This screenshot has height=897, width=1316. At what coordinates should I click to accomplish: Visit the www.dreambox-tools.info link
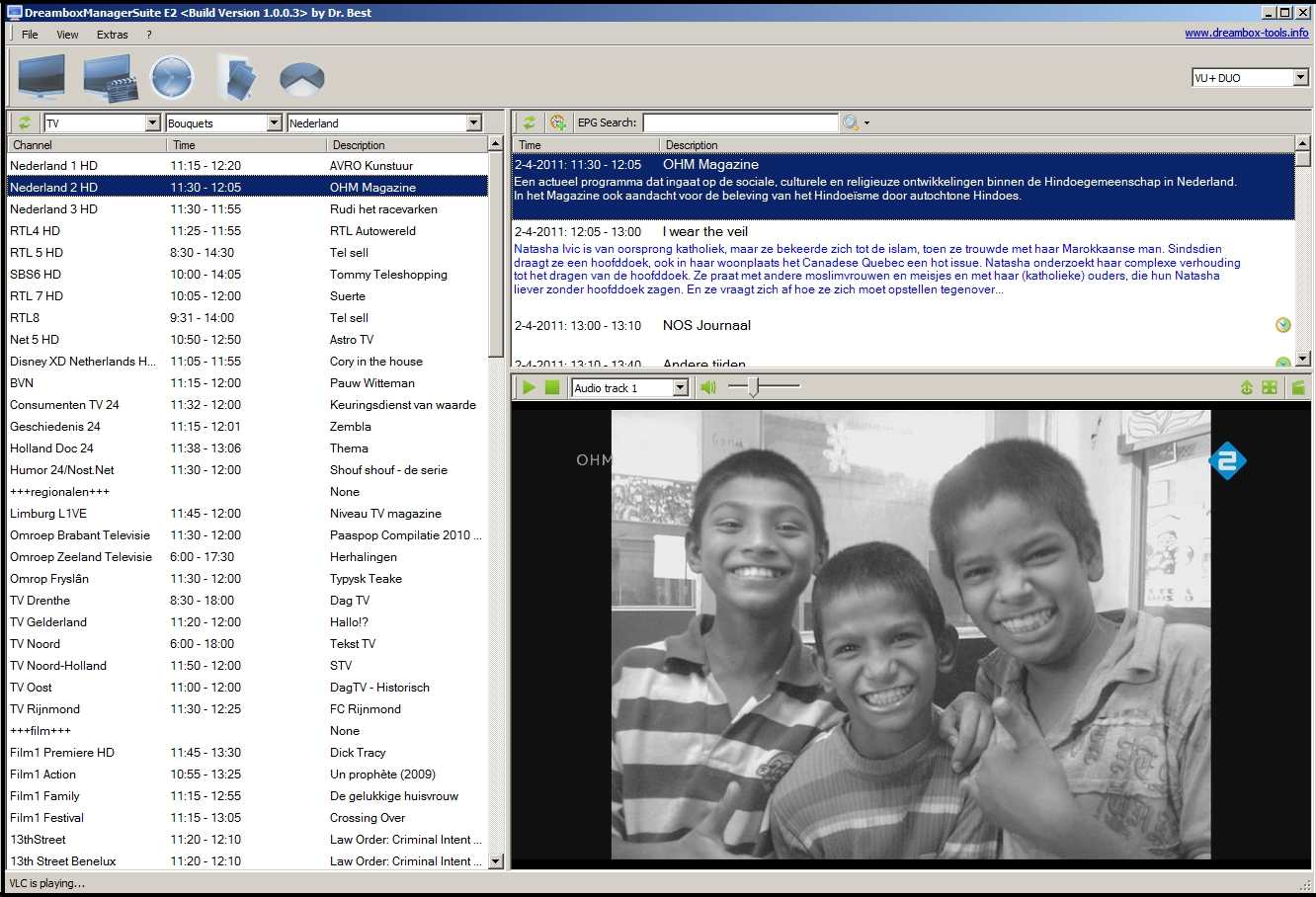1247,33
